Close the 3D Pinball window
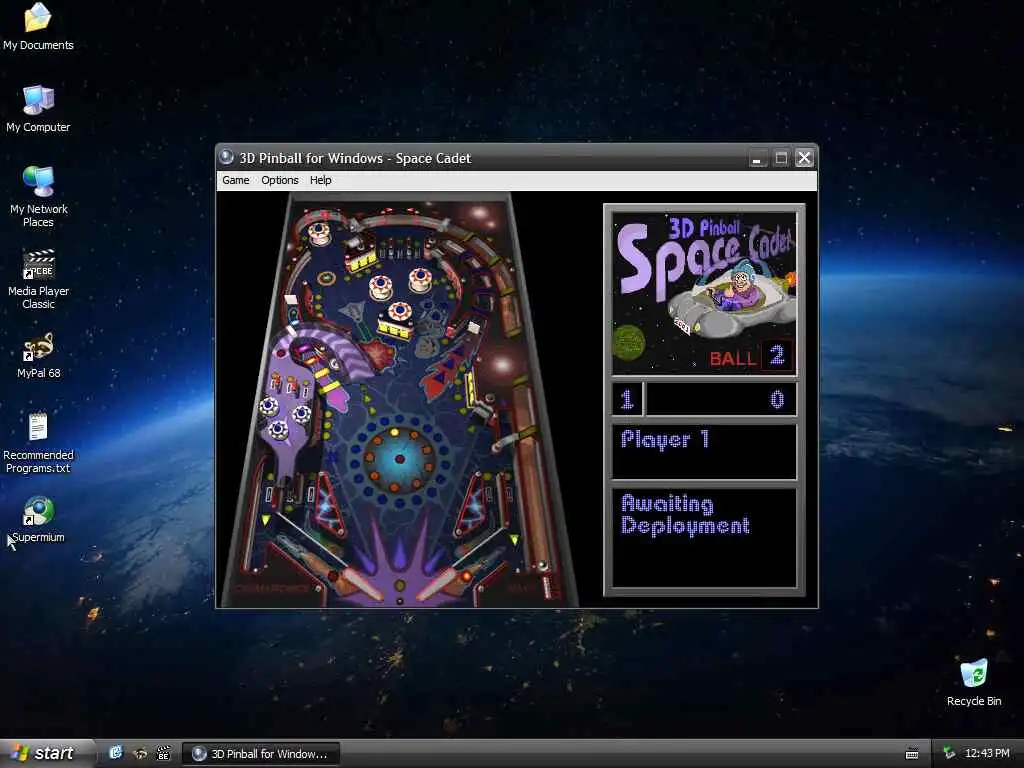 click(805, 158)
